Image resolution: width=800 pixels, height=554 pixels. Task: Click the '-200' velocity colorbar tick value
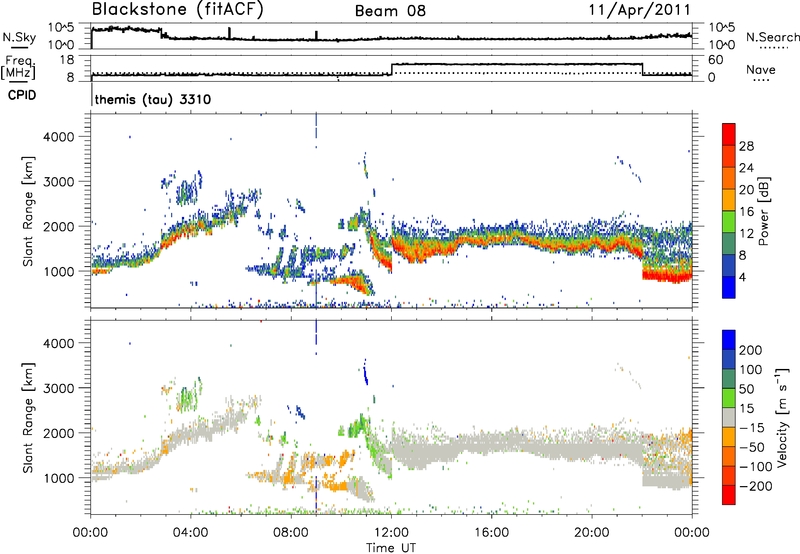tap(756, 486)
